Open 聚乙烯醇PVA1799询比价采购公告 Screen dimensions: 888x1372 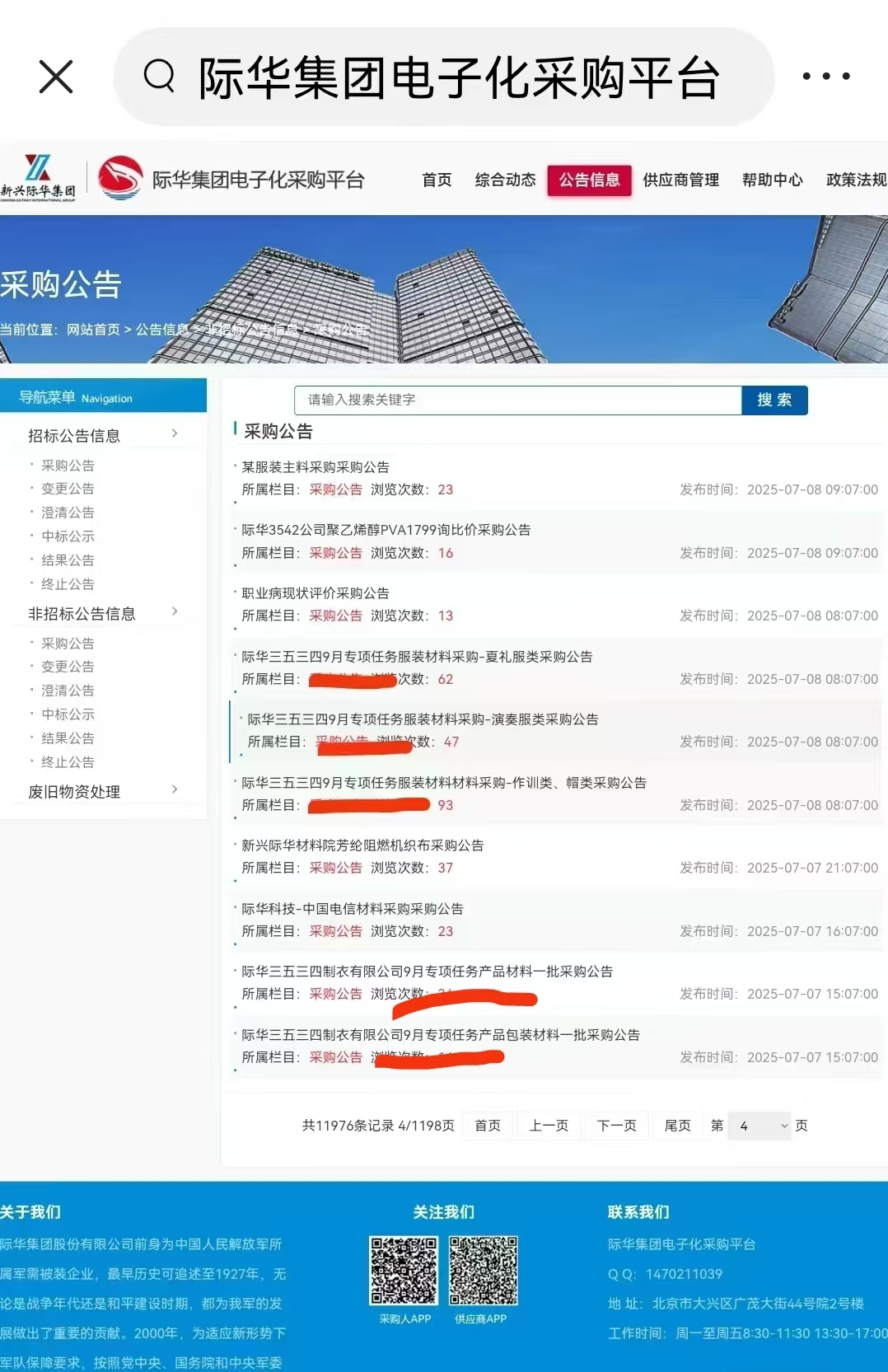coord(386,530)
